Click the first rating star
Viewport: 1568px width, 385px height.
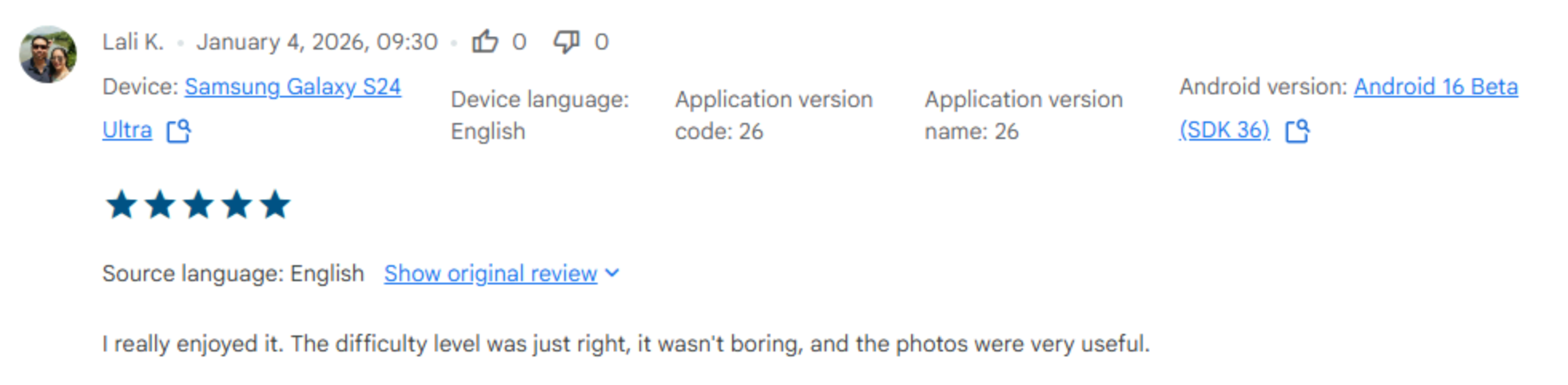(x=121, y=204)
